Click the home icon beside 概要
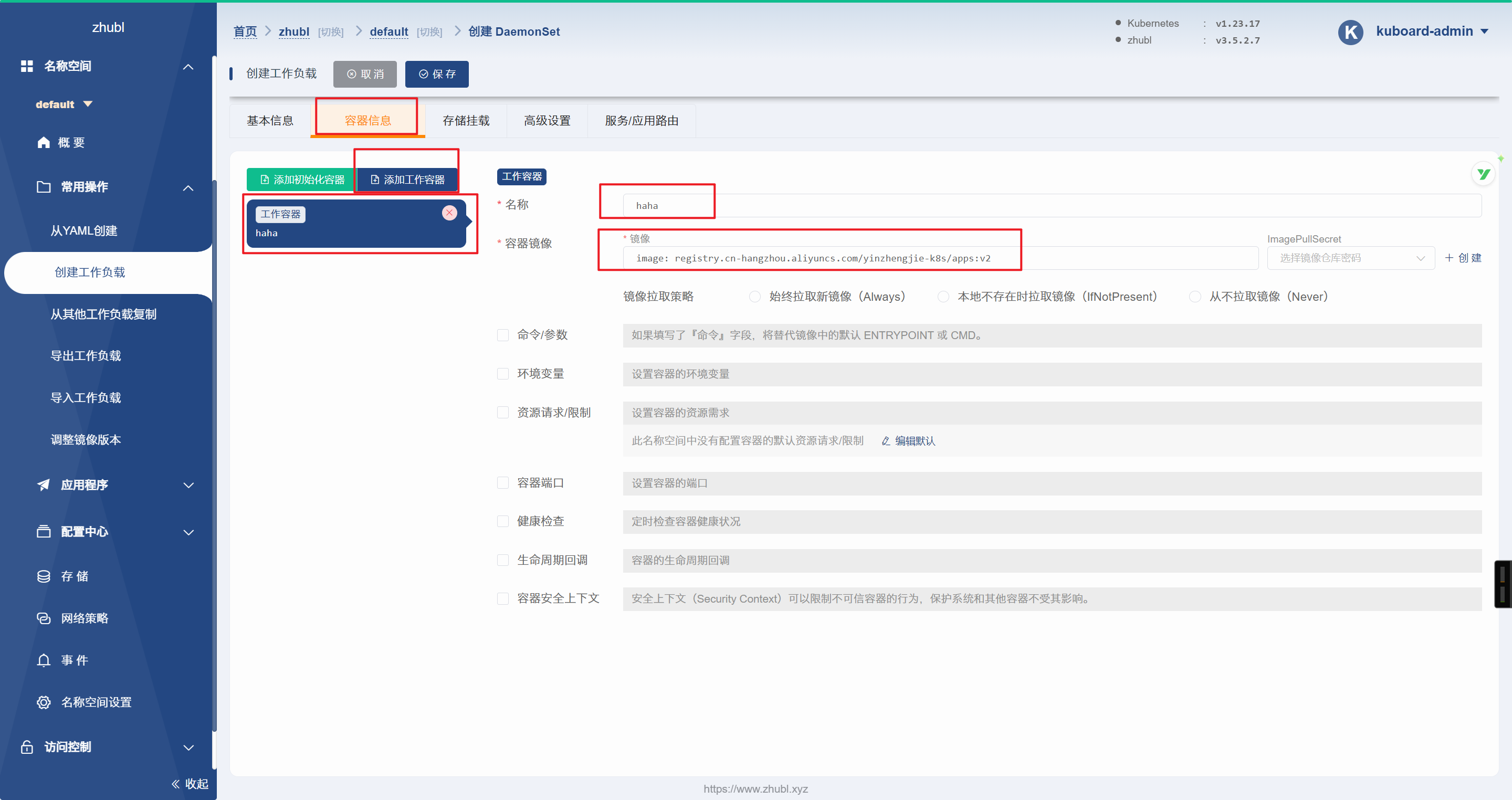Viewport: 1512px width, 800px height. tap(44, 143)
